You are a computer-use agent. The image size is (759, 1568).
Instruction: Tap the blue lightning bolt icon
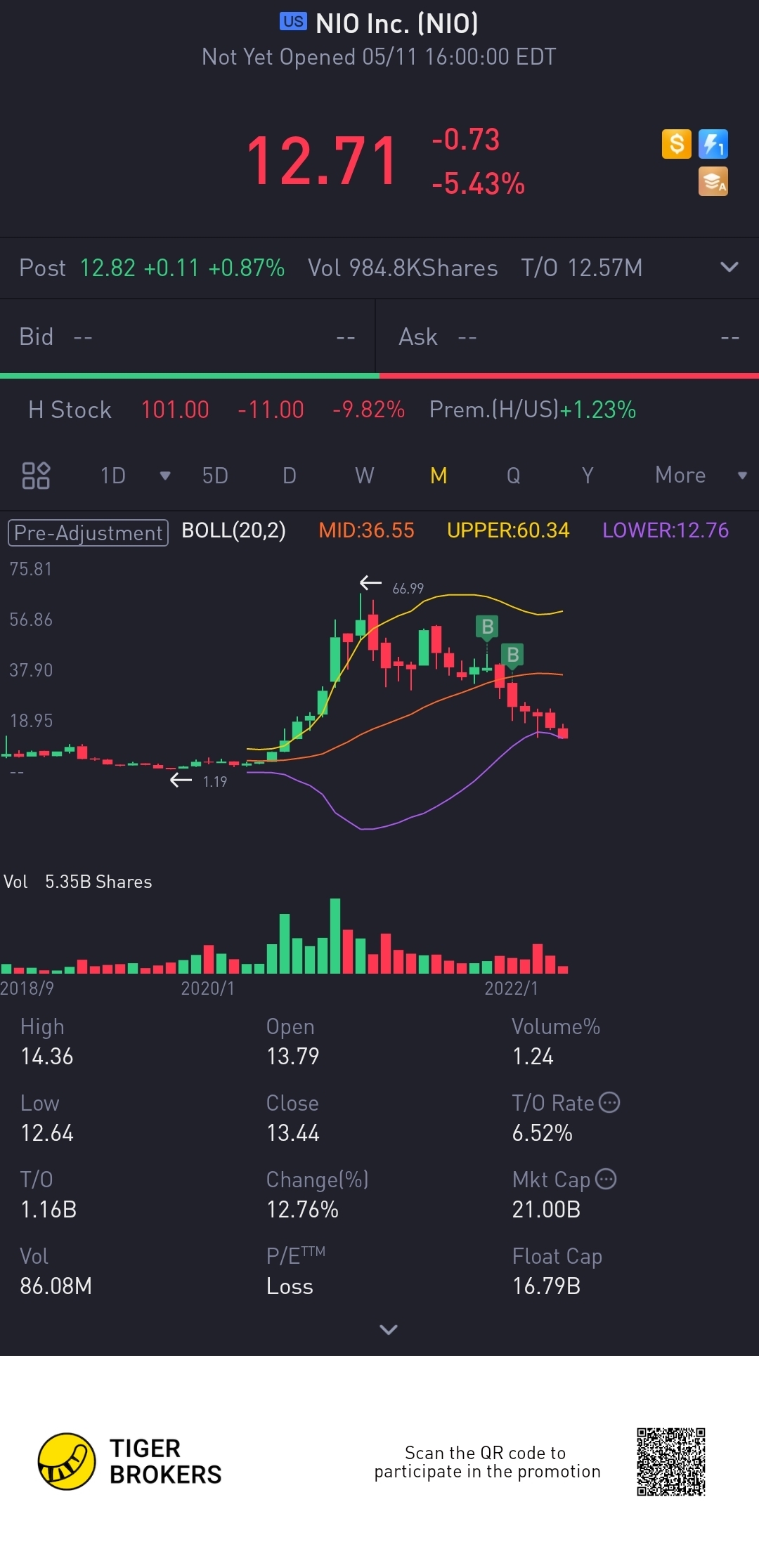click(713, 144)
